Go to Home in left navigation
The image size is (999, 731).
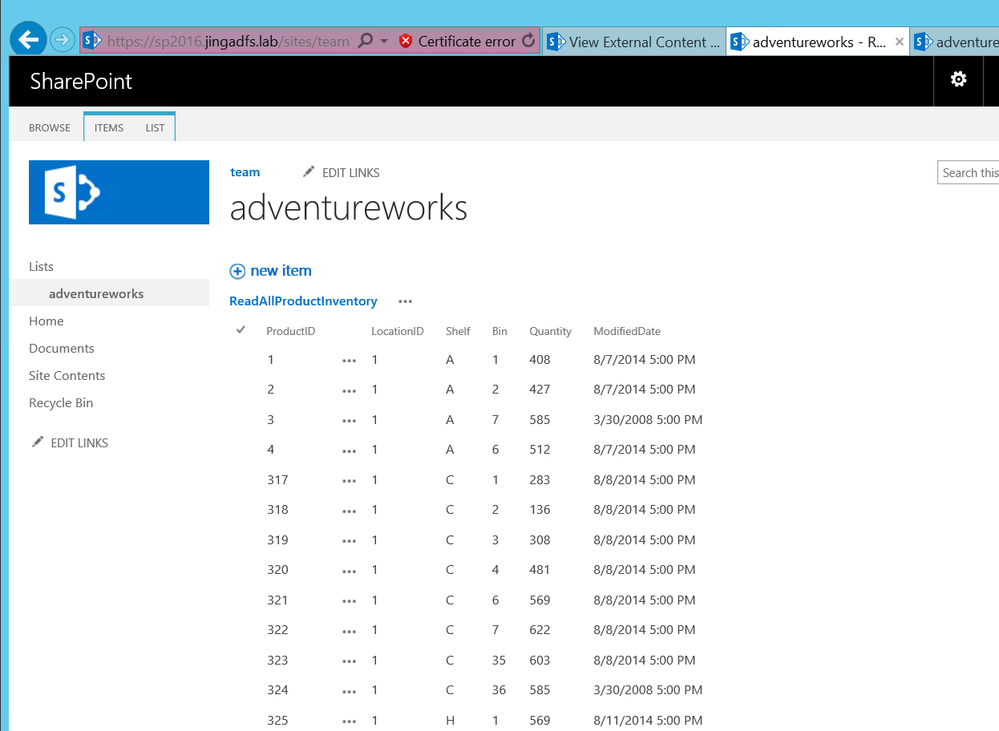click(x=46, y=321)
